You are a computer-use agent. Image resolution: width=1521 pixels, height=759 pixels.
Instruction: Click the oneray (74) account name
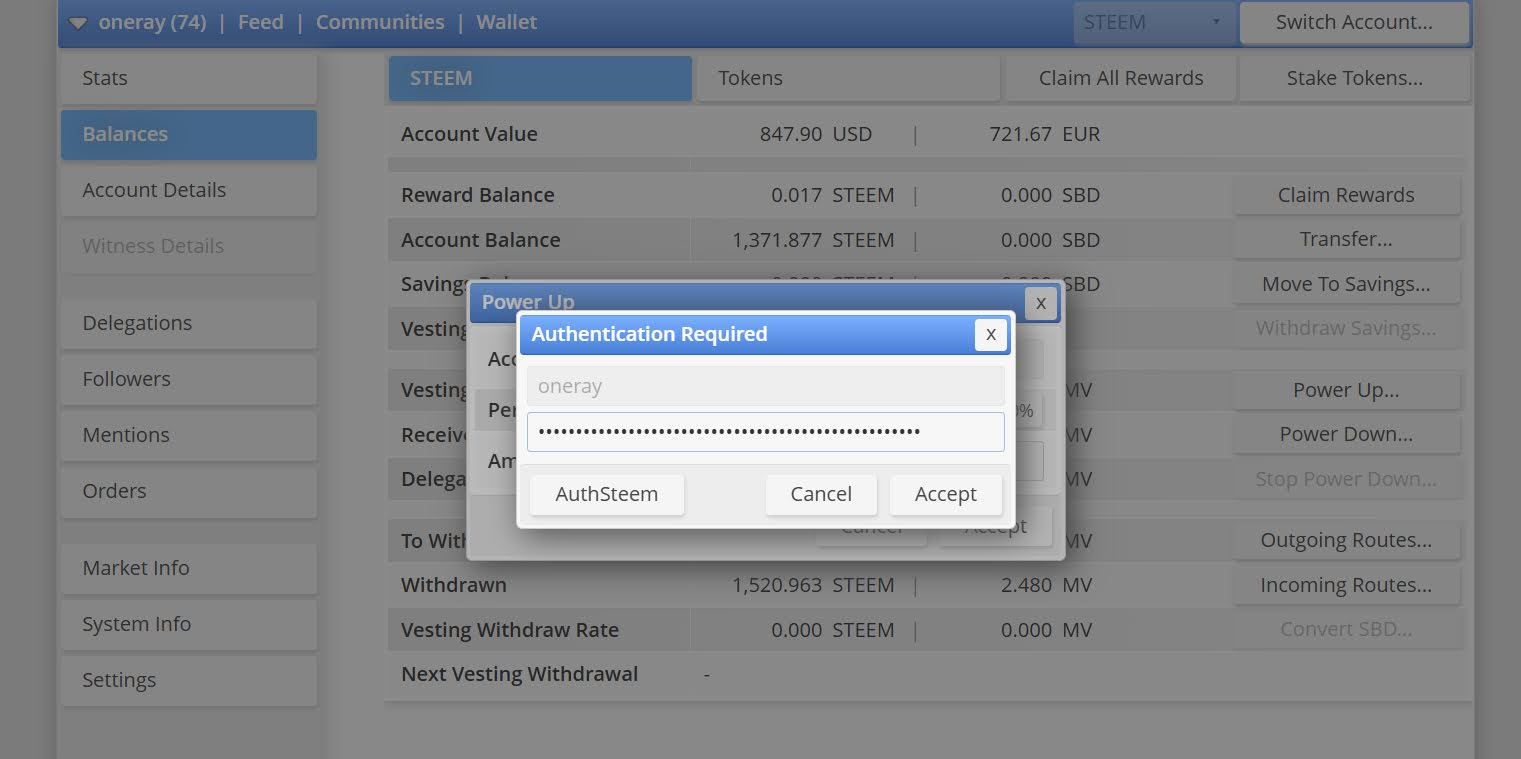(x=152, y=22)
